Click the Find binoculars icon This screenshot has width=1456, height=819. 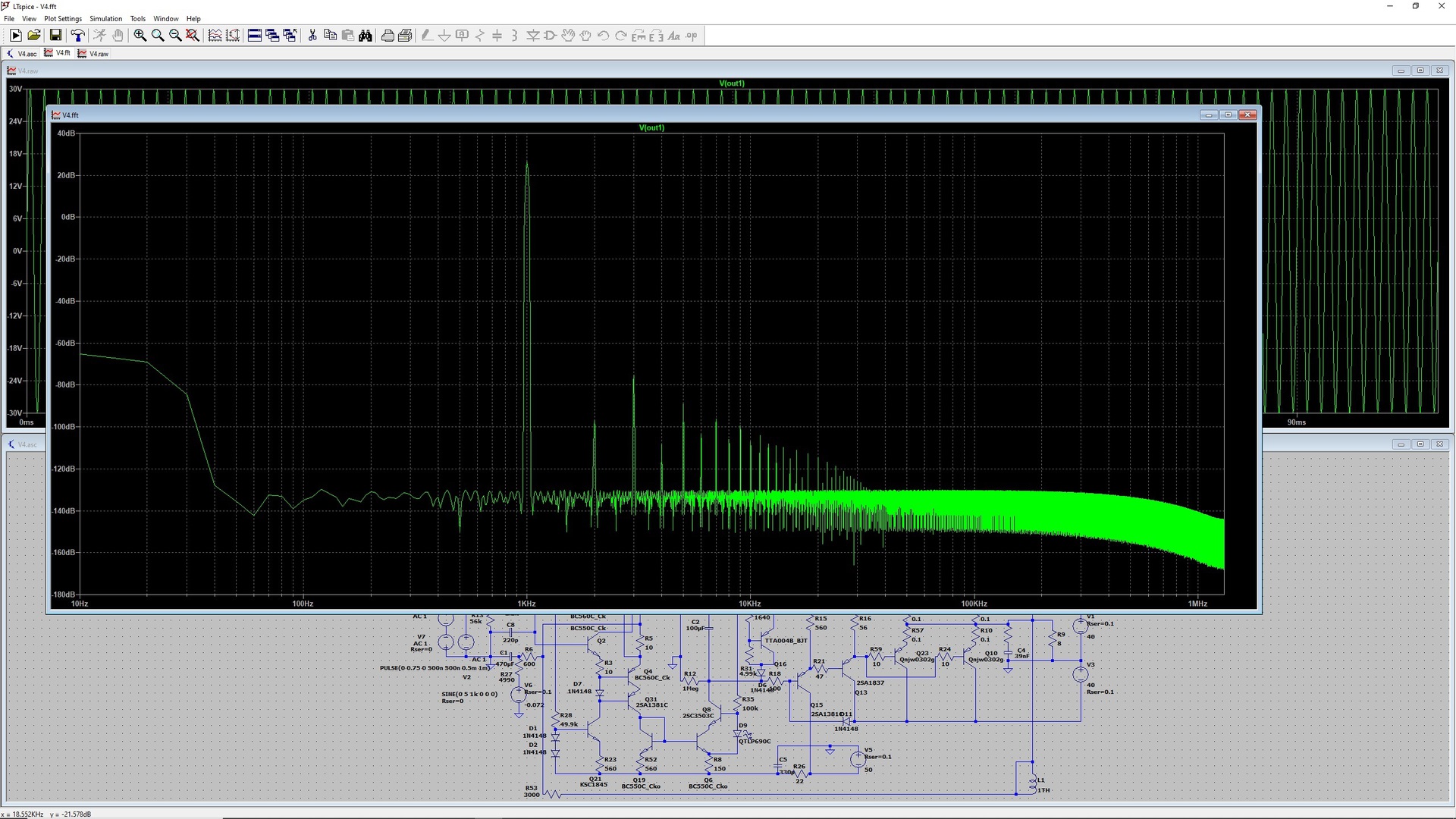click(366, 36)
